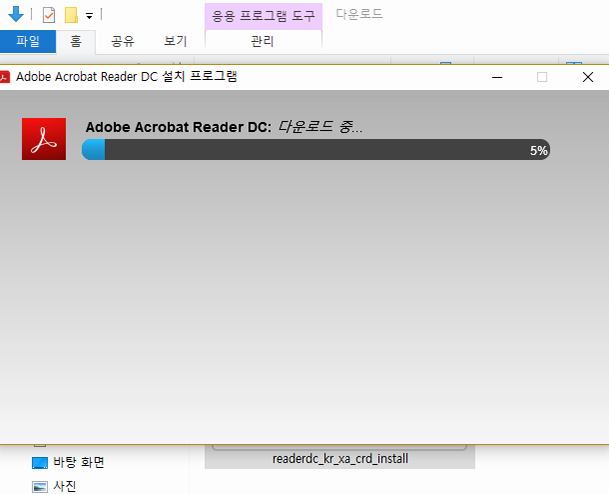
Task: Open the 파일 menu in Explorer
Action: (x=28, y=41)
